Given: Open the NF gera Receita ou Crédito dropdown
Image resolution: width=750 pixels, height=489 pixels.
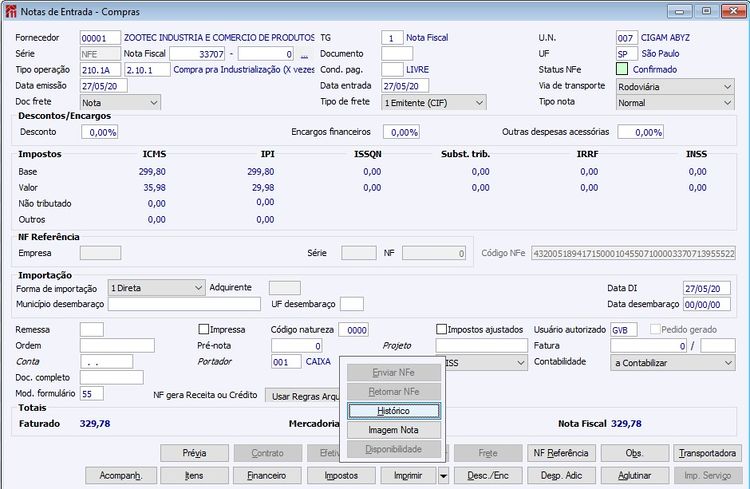Looking at the screenshot, I should (302, 396).
